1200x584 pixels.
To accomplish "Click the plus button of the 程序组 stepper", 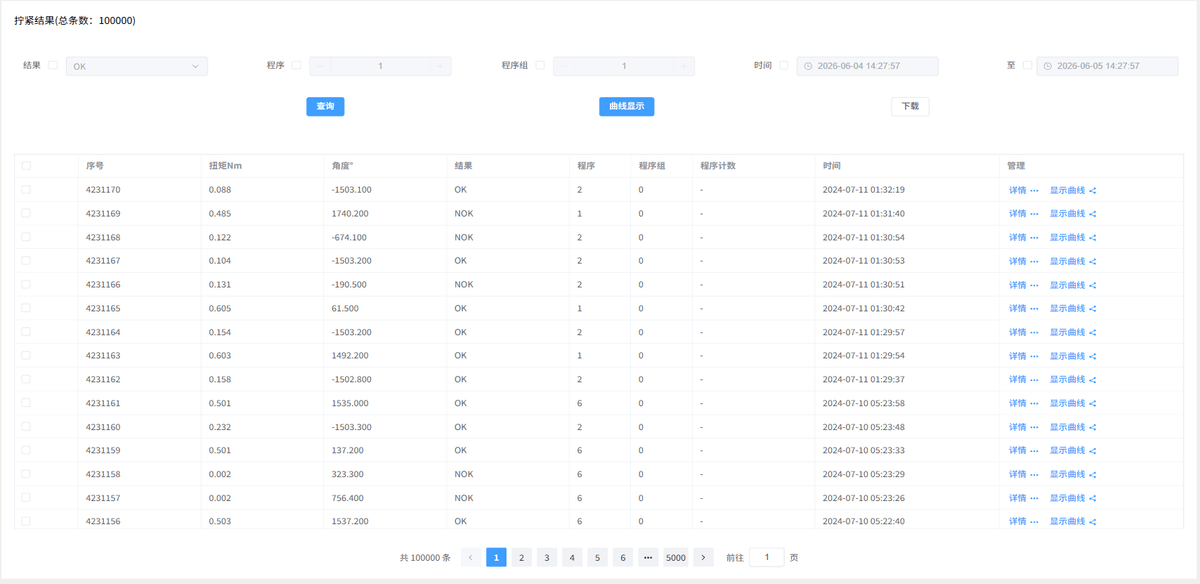I will click(684, 66).
